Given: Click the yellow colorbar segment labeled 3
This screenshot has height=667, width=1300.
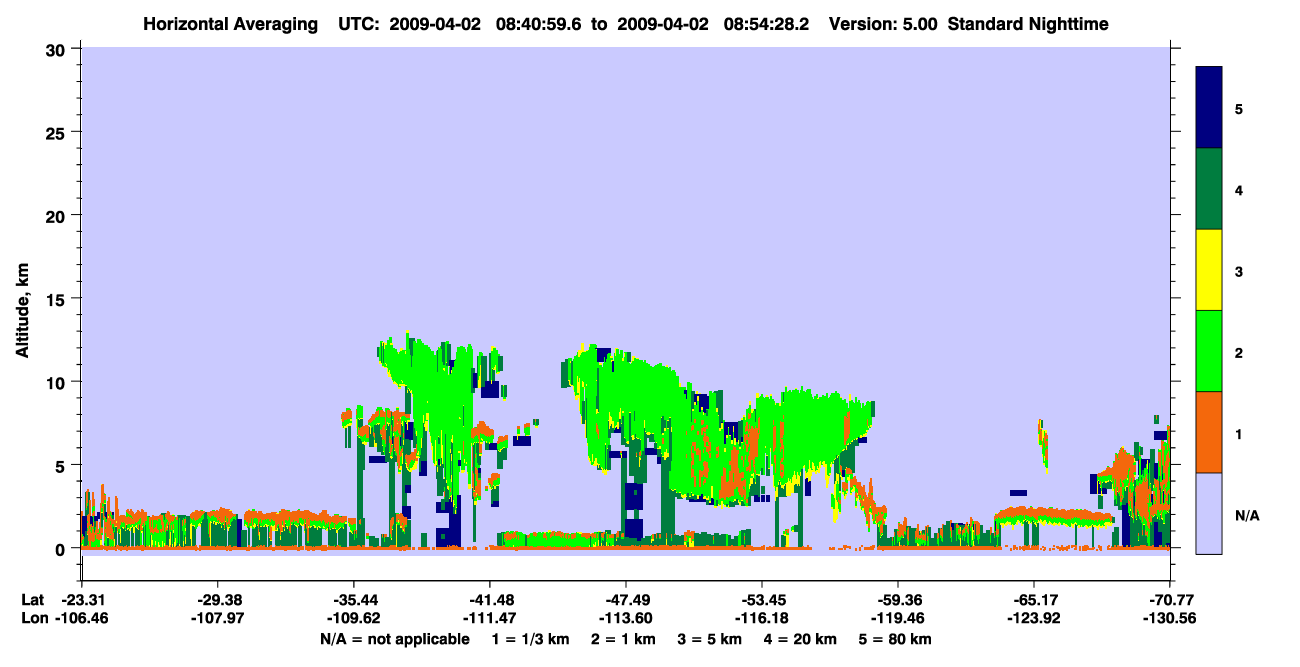Looking at the screenshot, I should click(1209, 270).
